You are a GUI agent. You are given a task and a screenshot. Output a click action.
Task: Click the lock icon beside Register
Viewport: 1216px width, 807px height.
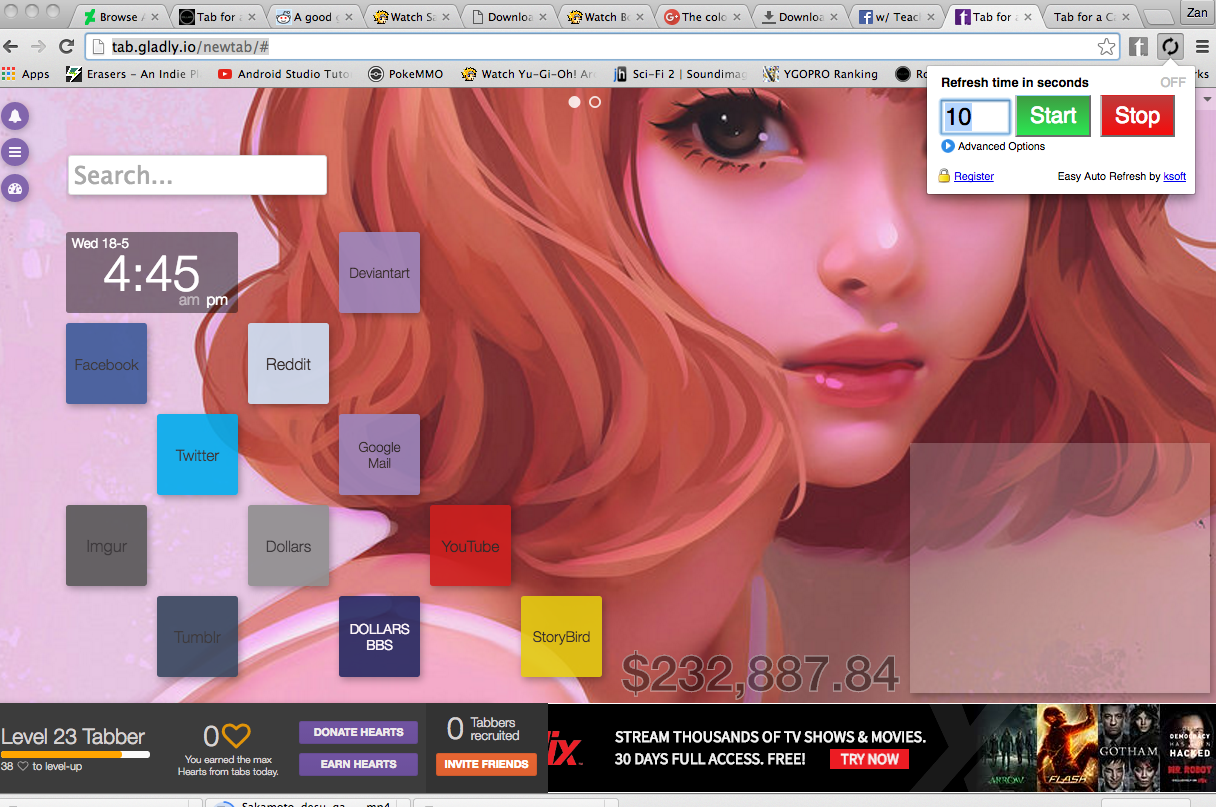tap(944, 176)
